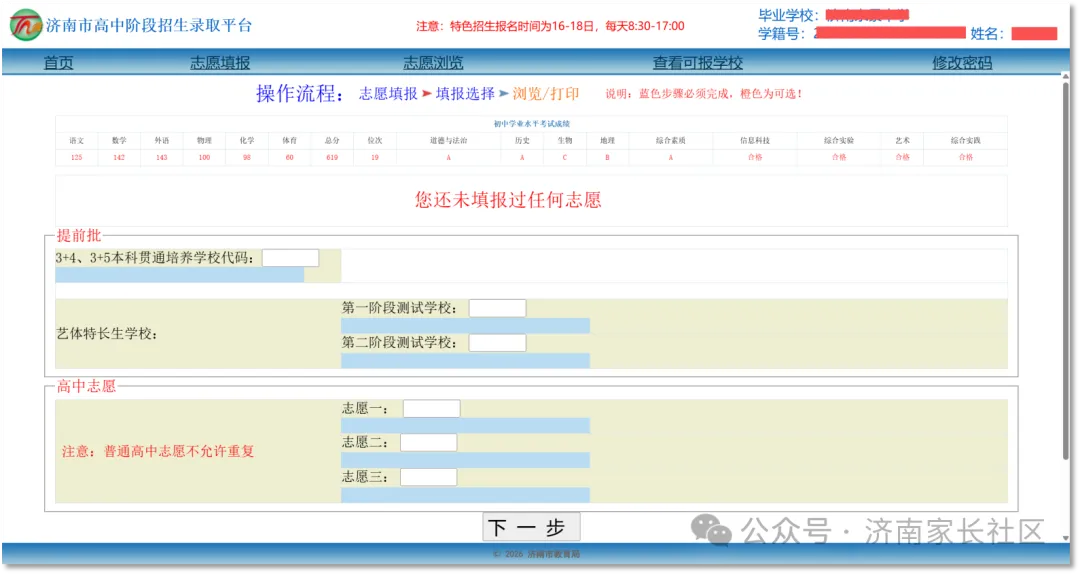Viewport: 1080px width, 575px height.
Task: Click the platform logo icon
Action: point(25,25)
